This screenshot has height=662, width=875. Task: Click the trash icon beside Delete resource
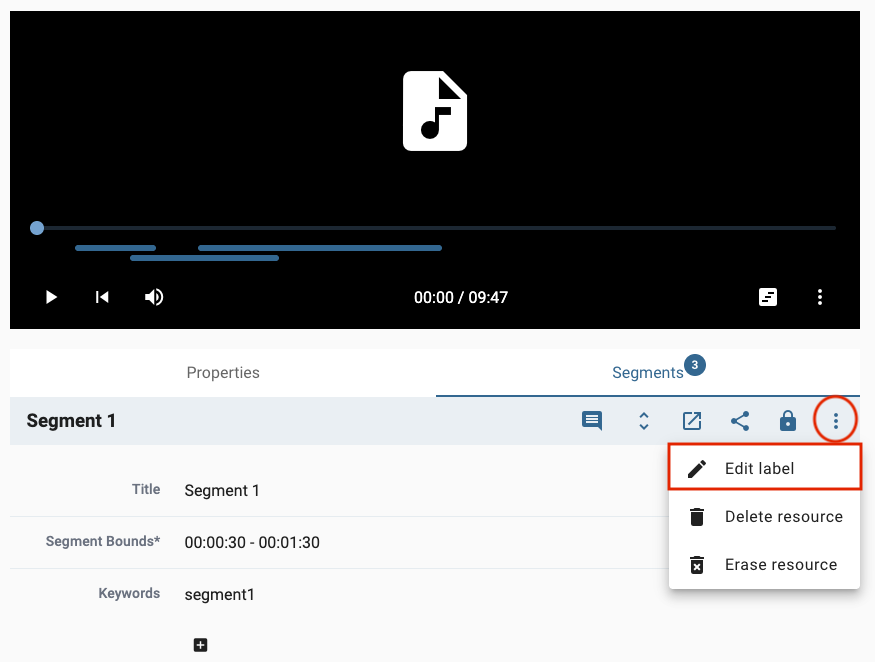[x=697, y=516]
